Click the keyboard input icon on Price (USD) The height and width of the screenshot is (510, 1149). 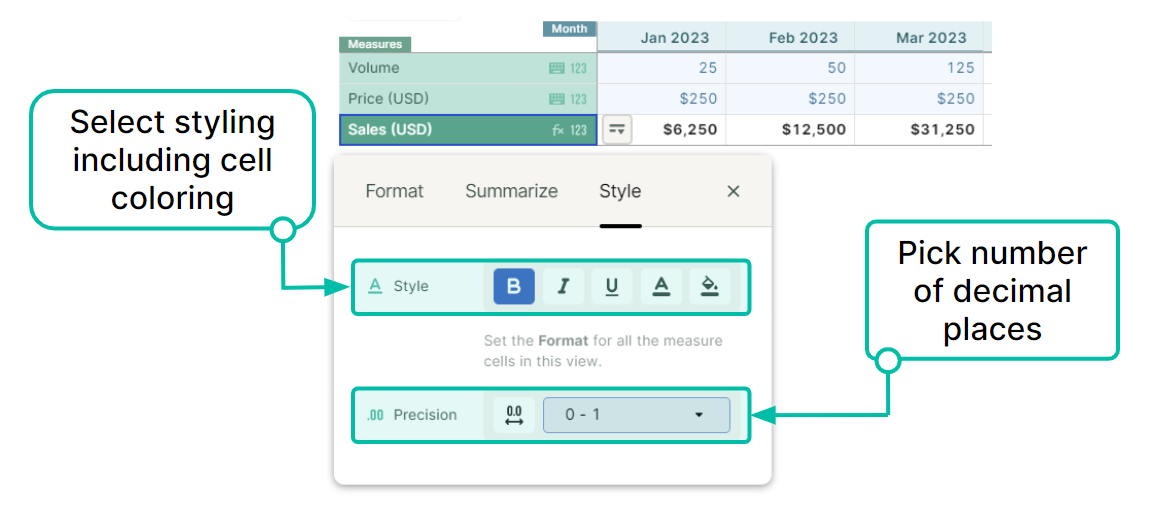point(557,99)
